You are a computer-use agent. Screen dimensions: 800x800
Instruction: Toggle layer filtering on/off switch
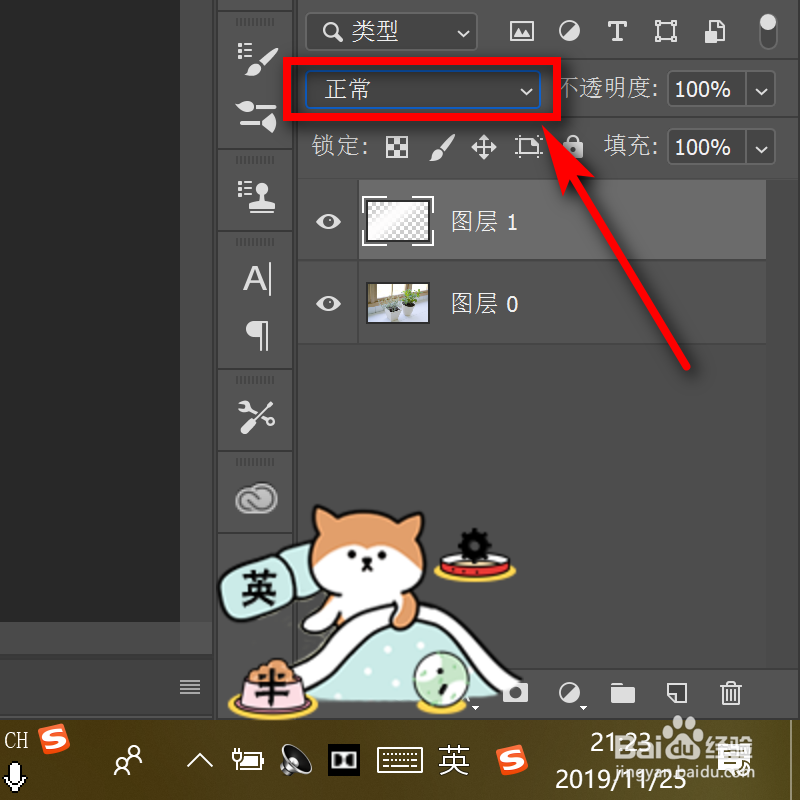[x=768, y=31]
